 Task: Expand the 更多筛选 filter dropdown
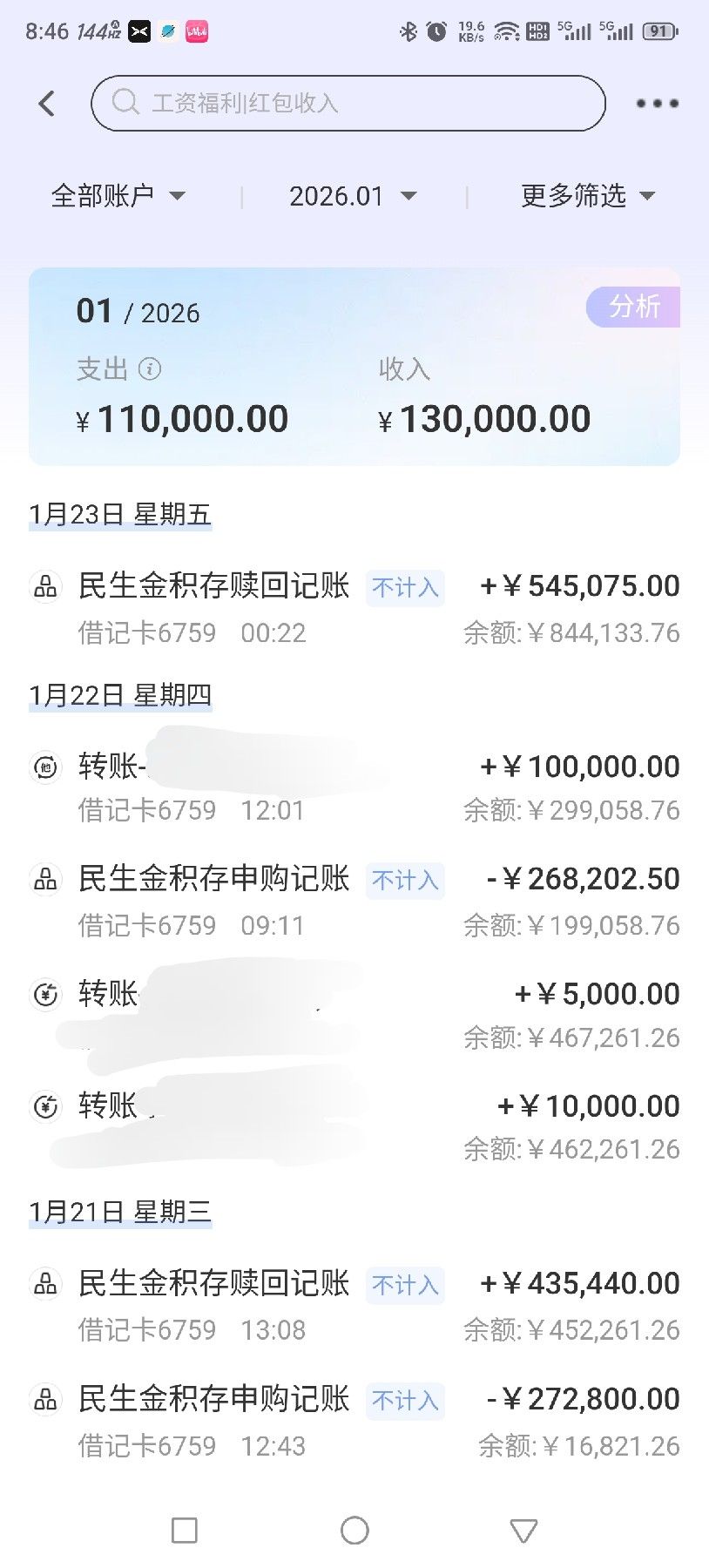pyautogui.click(x=587, y=196)
